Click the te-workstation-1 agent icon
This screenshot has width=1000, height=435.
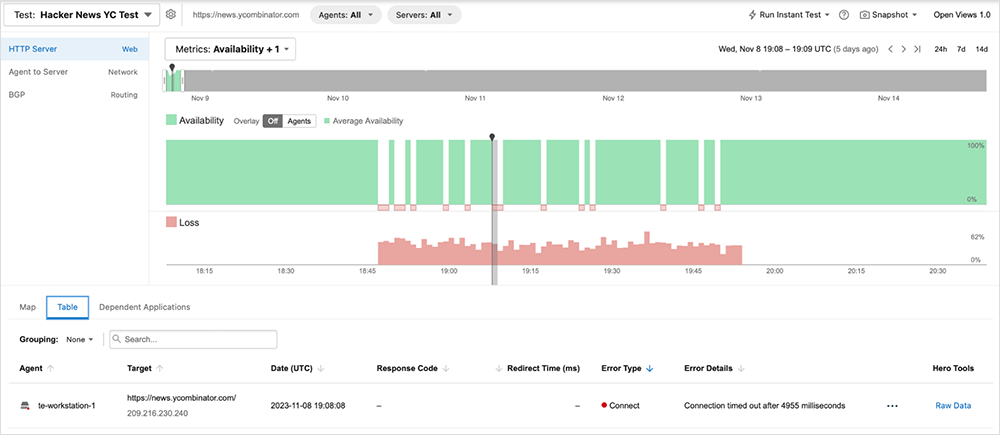26,405
